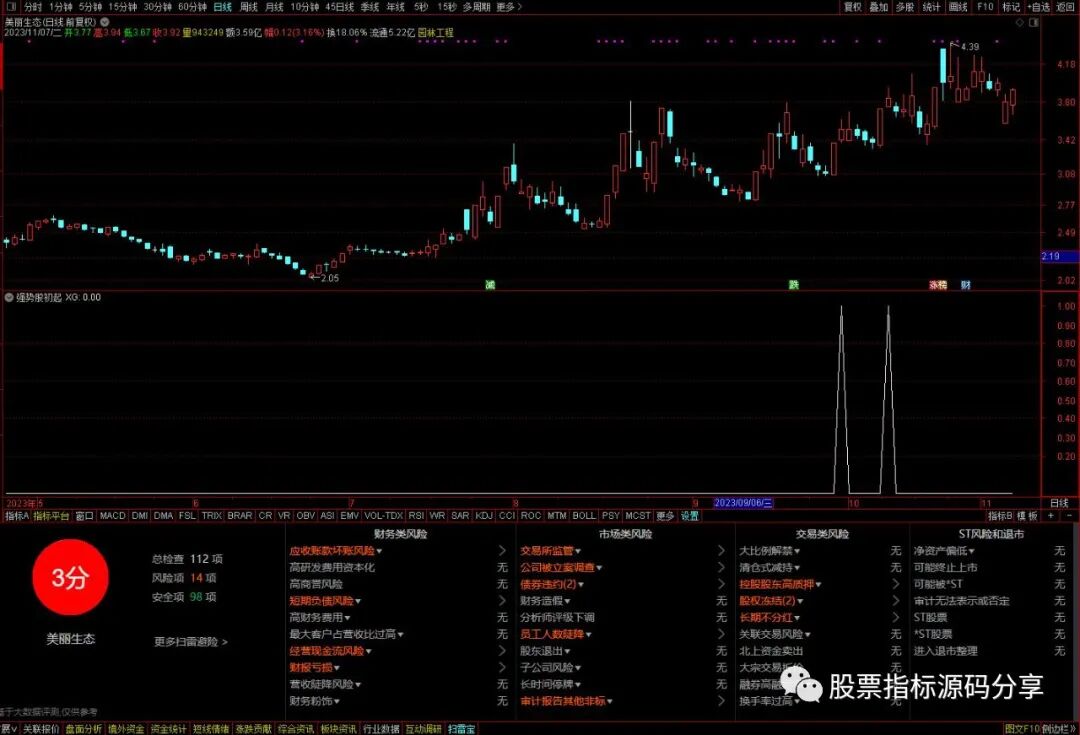Open the 画线 drawing tool

click(958, 7)
